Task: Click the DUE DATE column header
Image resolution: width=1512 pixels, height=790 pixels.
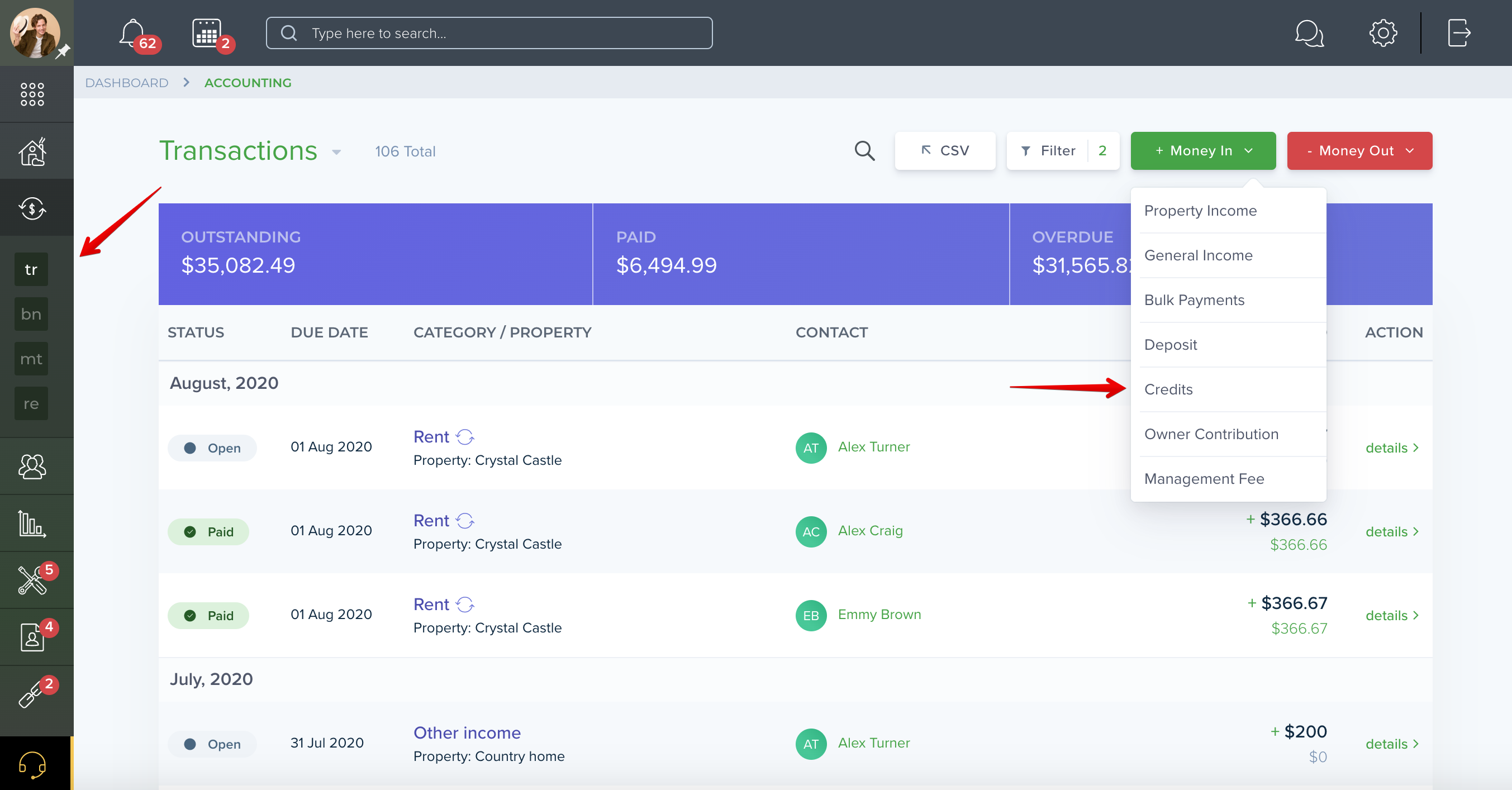Action: [329, 333]
